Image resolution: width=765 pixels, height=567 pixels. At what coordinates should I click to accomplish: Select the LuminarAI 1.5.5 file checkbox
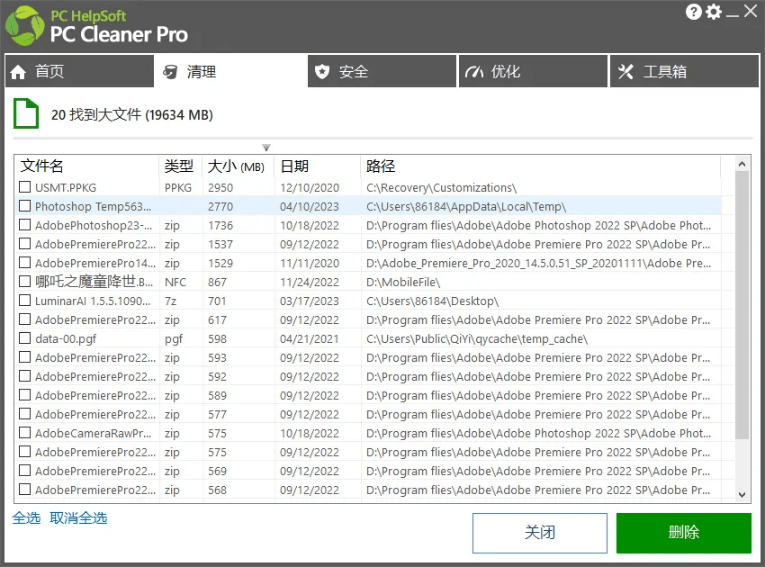point(25,301)
